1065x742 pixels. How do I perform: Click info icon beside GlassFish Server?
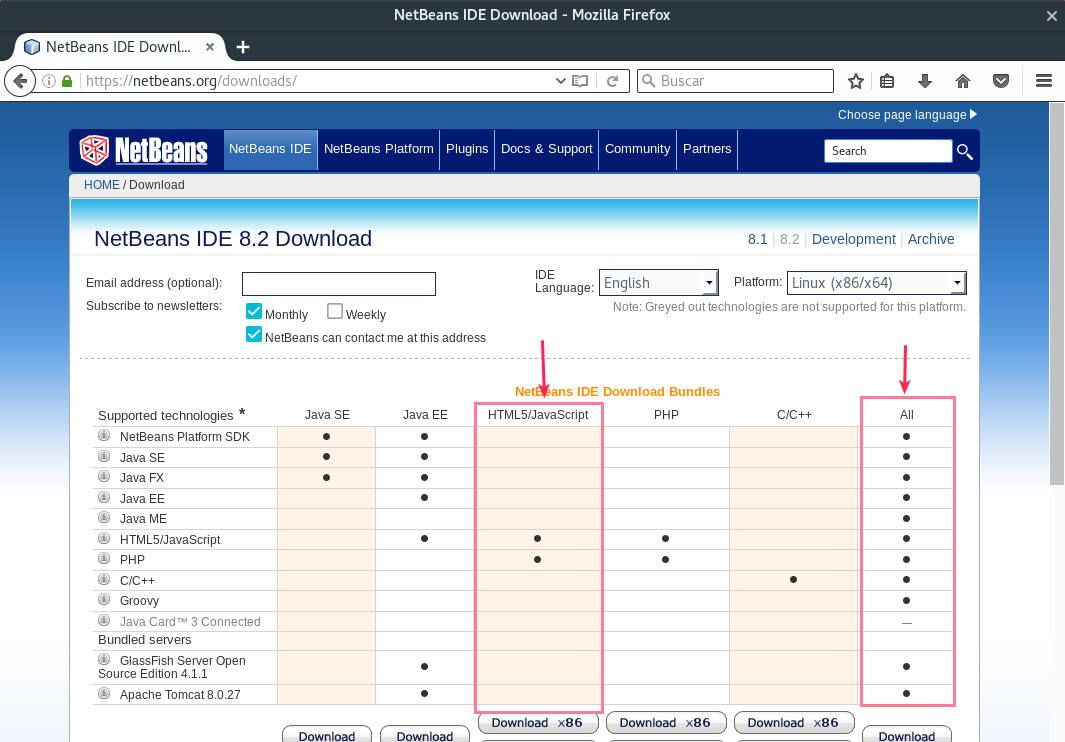click(x=104, y=659)
